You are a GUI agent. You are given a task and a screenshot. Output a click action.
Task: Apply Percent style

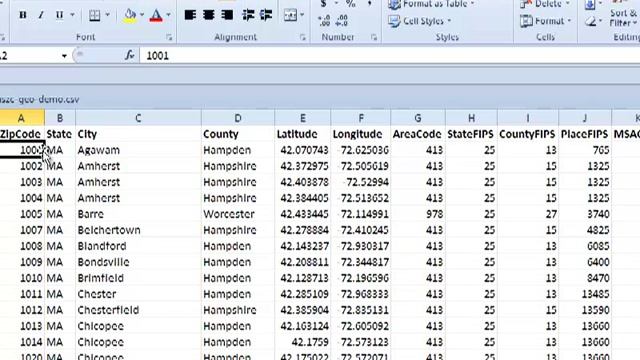(351, 4)
